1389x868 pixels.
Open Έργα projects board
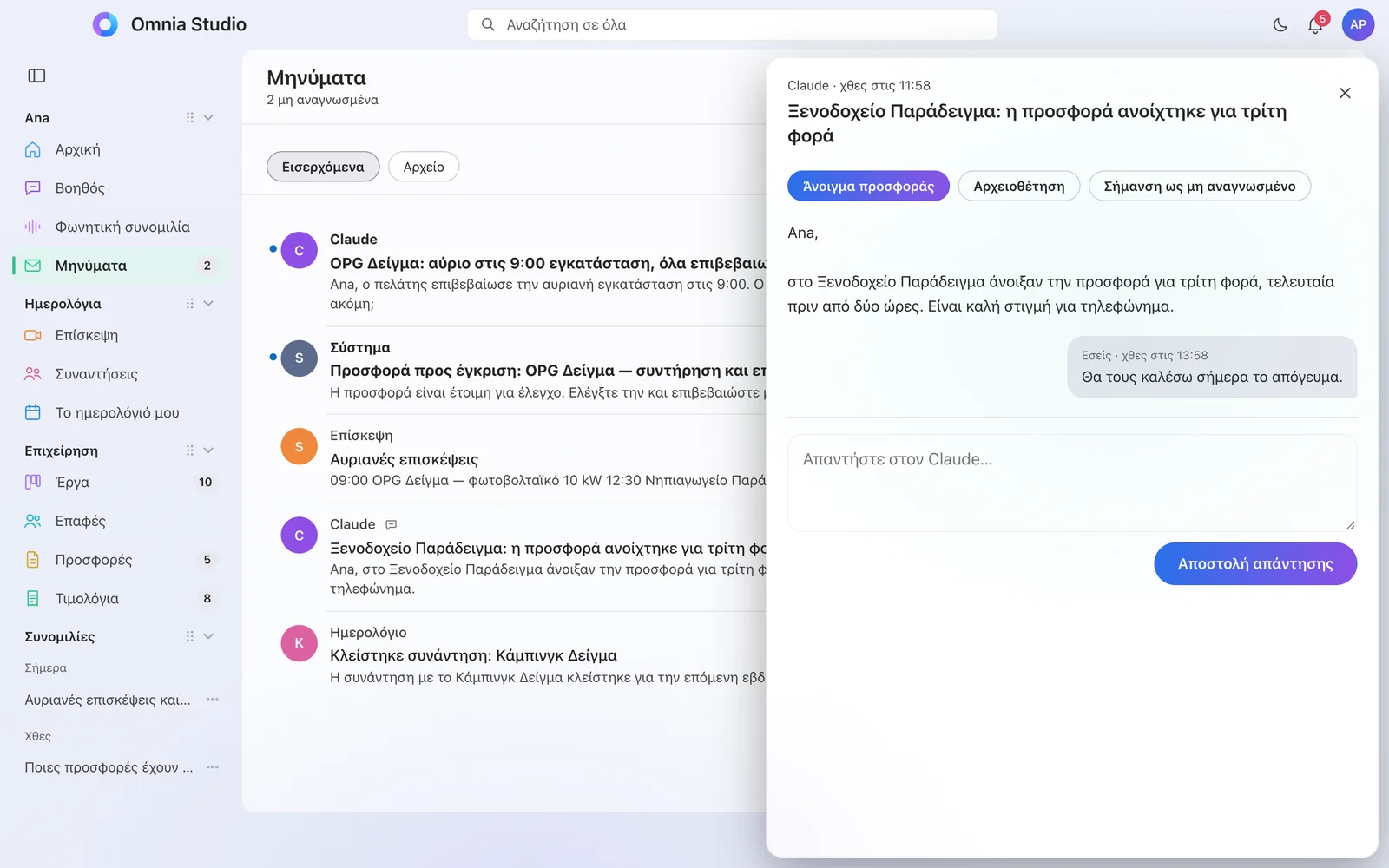pyautogui.click(x=119, y=482)
